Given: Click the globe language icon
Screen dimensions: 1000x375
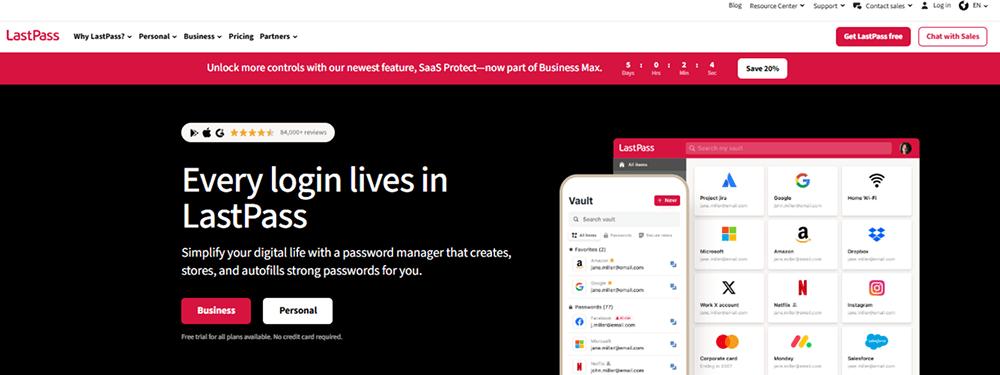Looking at the screenshot, I should (x=964, y=5).
